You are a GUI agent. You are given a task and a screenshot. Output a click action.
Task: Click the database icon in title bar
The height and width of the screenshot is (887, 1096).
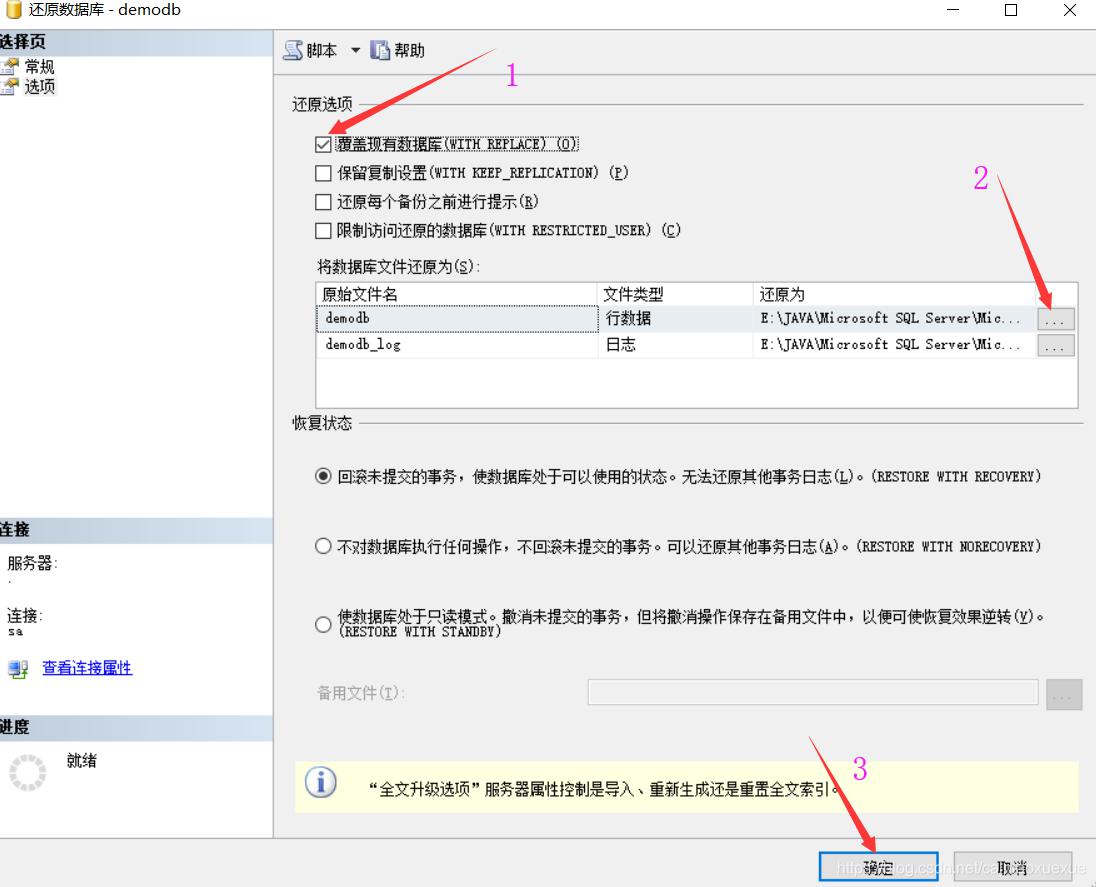pos(13,10)
